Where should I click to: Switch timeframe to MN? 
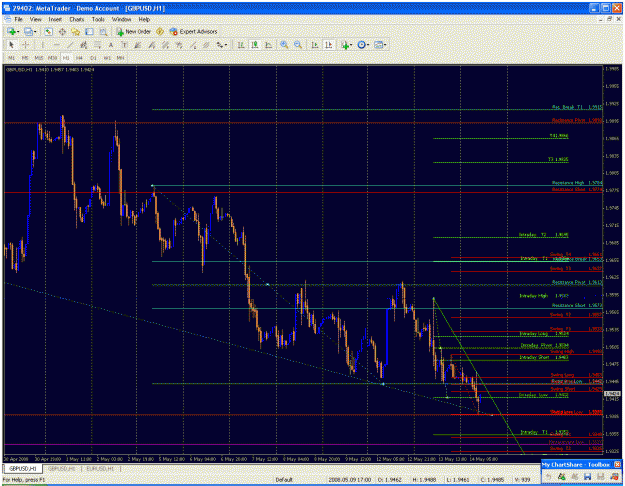(x=120, y=58)
